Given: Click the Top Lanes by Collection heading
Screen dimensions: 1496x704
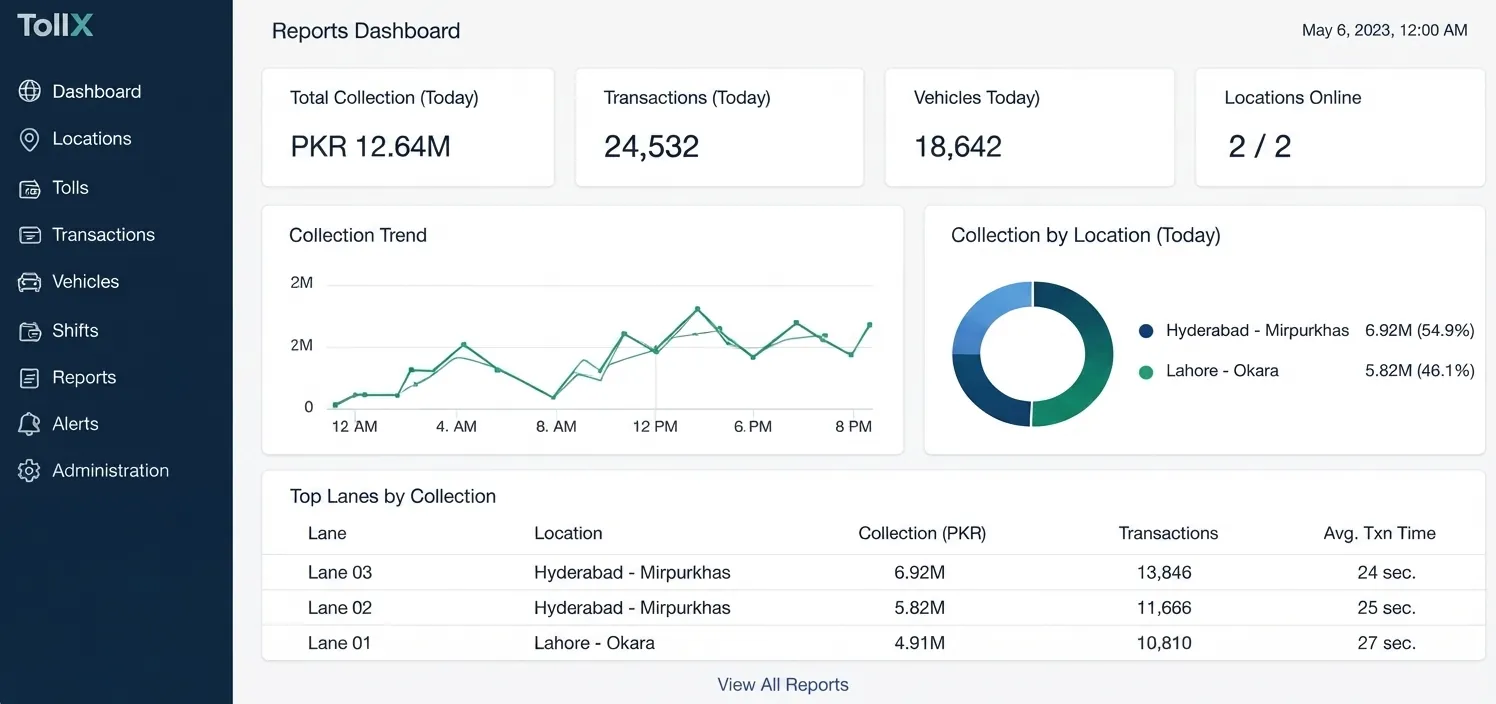Looking at the screenshot, I should 393,497.
